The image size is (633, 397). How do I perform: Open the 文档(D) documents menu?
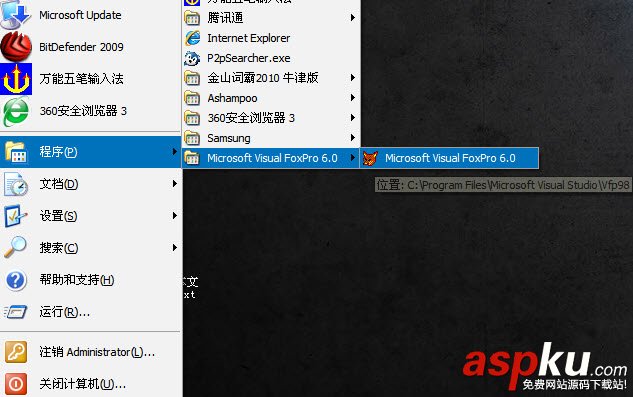coord(90,184)
